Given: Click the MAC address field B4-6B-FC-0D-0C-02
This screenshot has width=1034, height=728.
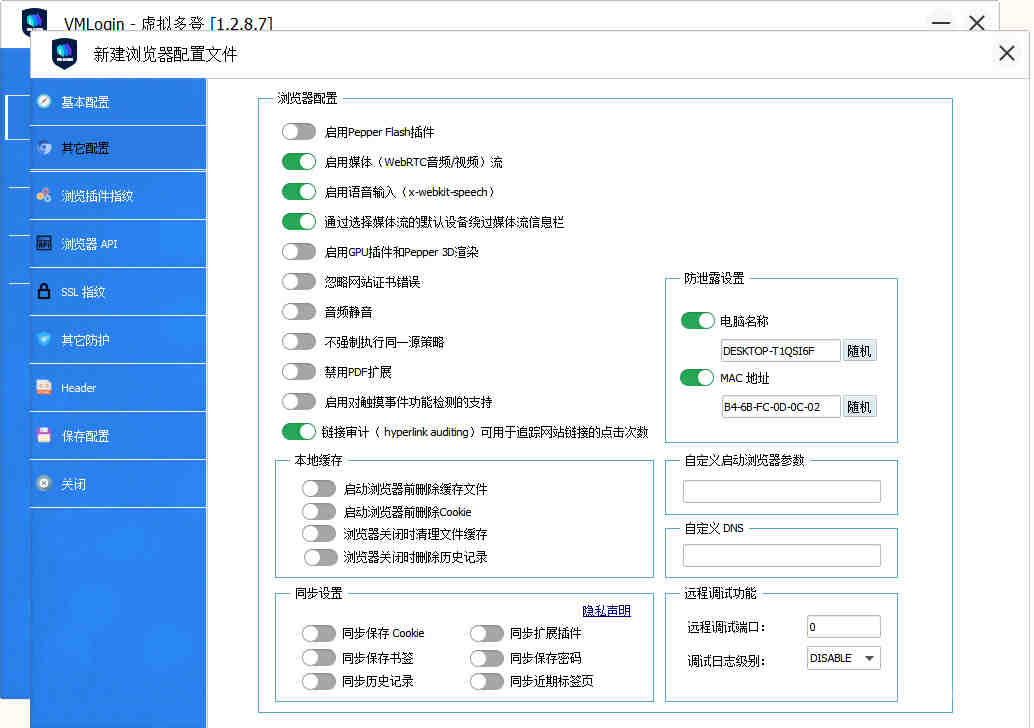Looking at the screenshot, I should click(x=781, y=407).
